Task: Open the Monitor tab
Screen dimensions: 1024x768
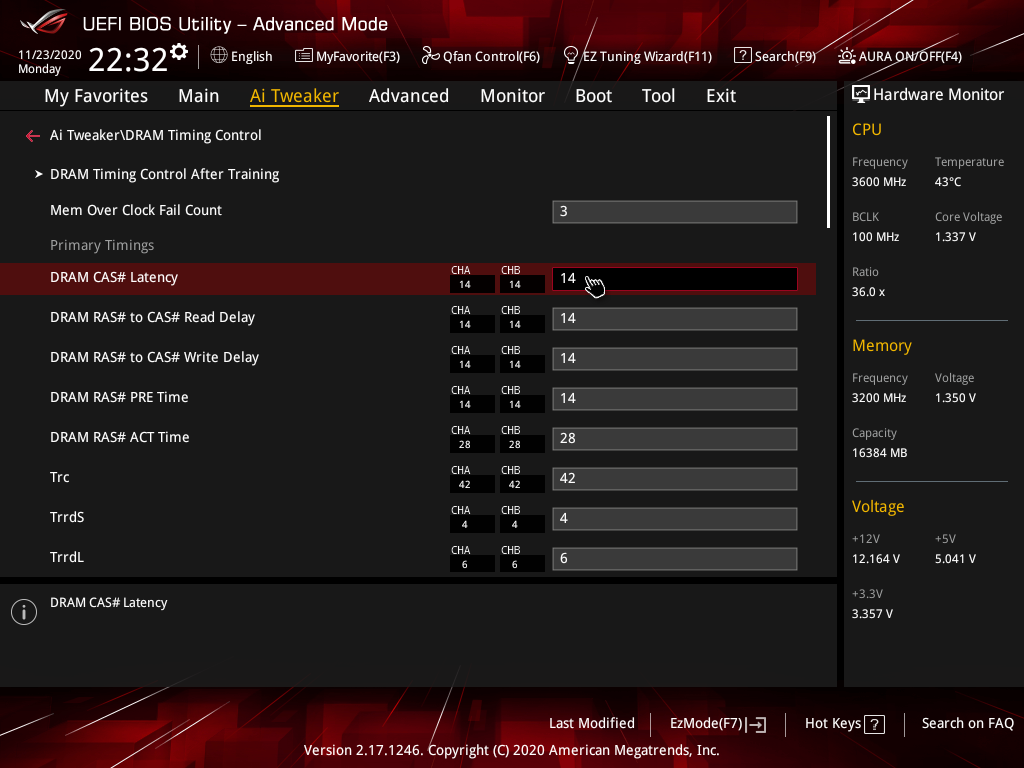Action: pyautogui.click(x=512, y=96)
